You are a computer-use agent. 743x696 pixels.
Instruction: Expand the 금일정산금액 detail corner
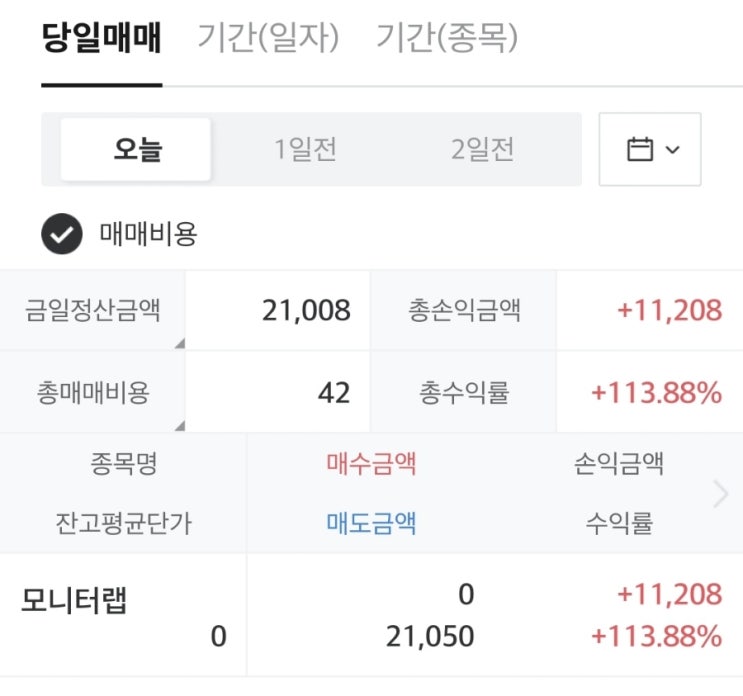click(180, 344)
